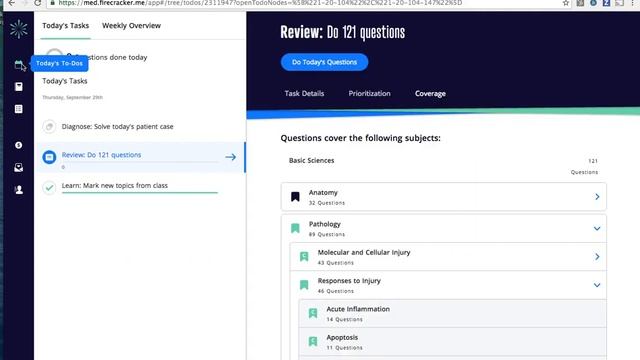The height and width of the screenshot is (360, 640).
Task: Click browser reload button
Action: point(38,3)
